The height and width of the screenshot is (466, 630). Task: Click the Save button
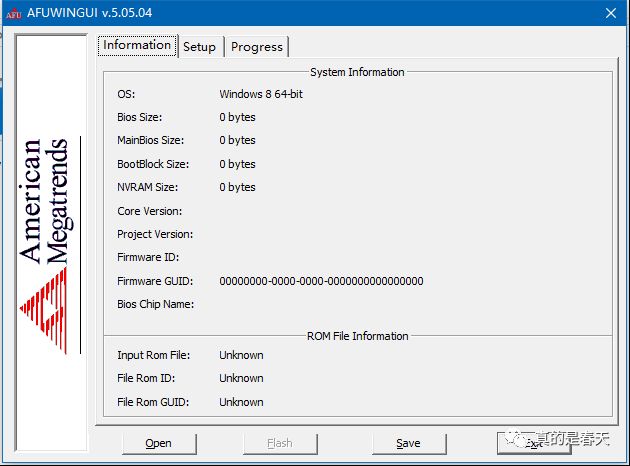(x=409, y=444)
